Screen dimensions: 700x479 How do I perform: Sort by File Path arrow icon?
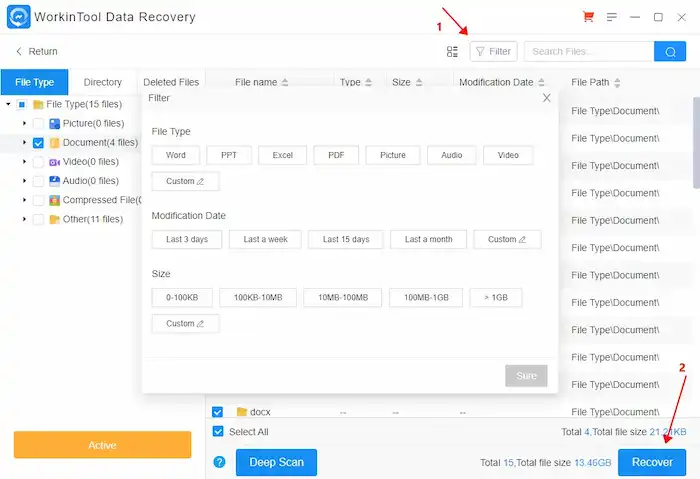[x=617, y=82]
